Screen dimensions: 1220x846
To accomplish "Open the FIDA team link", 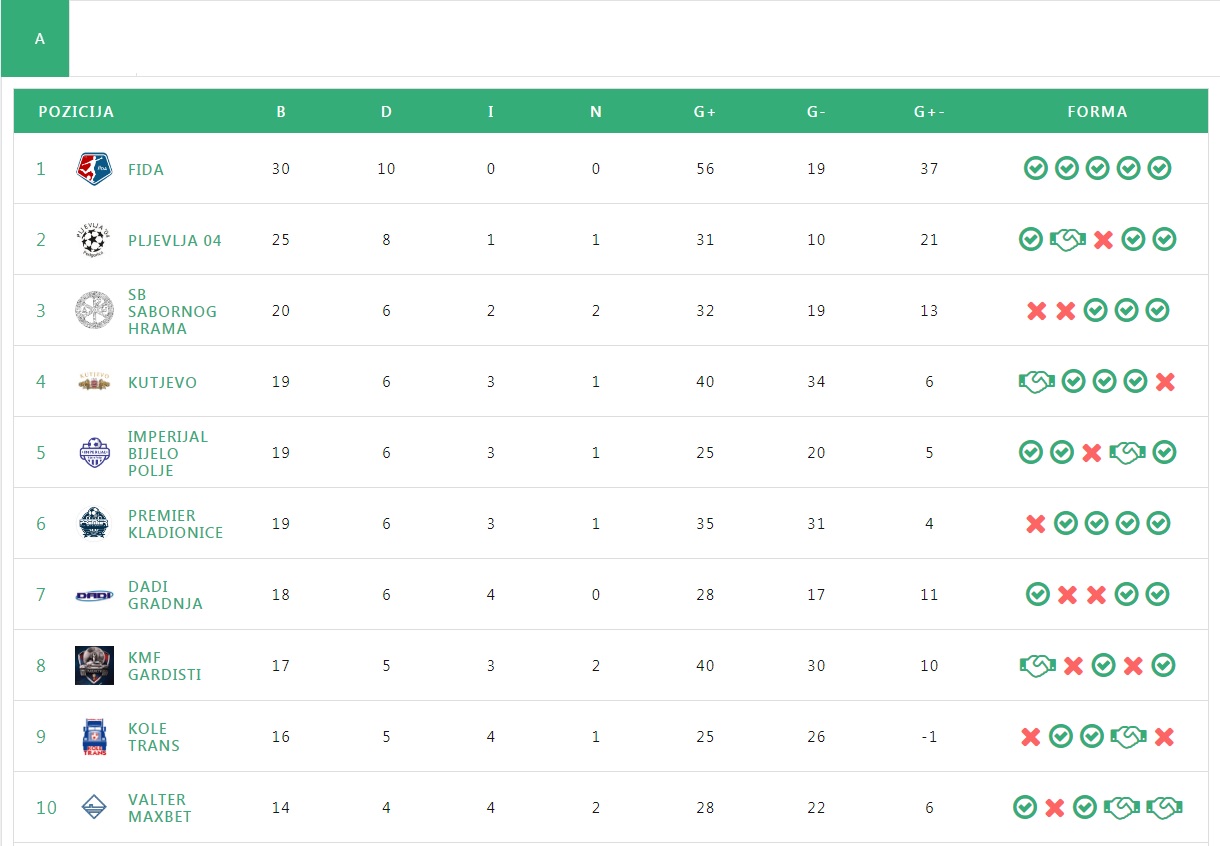I will coord(146,170).
